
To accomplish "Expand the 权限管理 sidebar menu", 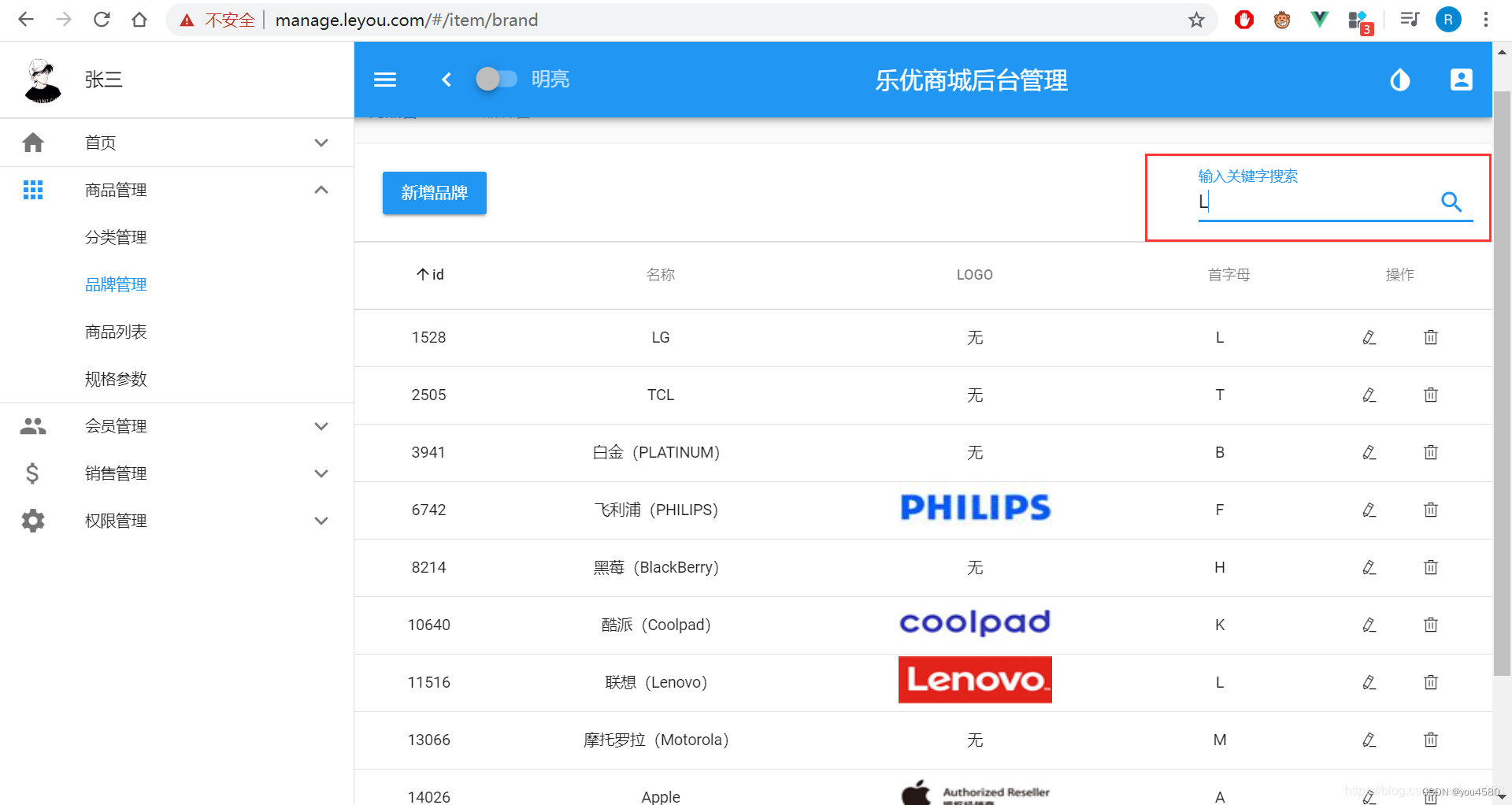I will (176, 521).
